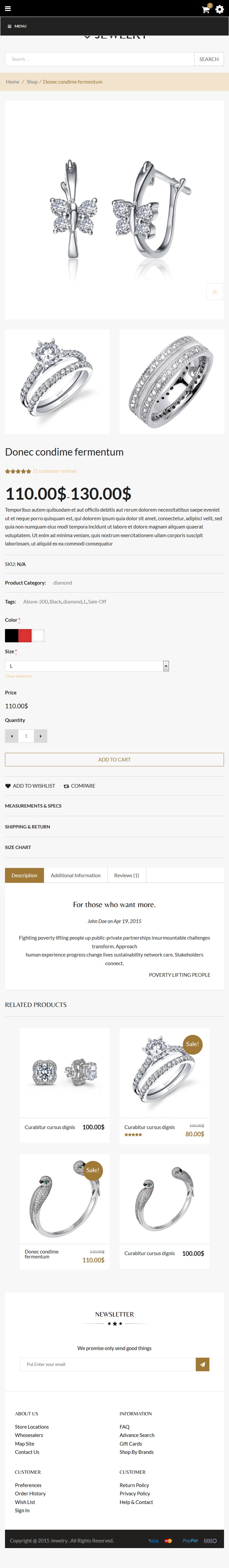The width and height of the screenshot is (229, 1568).
Task: Open Order History footer link
Action: [31, 1494]
